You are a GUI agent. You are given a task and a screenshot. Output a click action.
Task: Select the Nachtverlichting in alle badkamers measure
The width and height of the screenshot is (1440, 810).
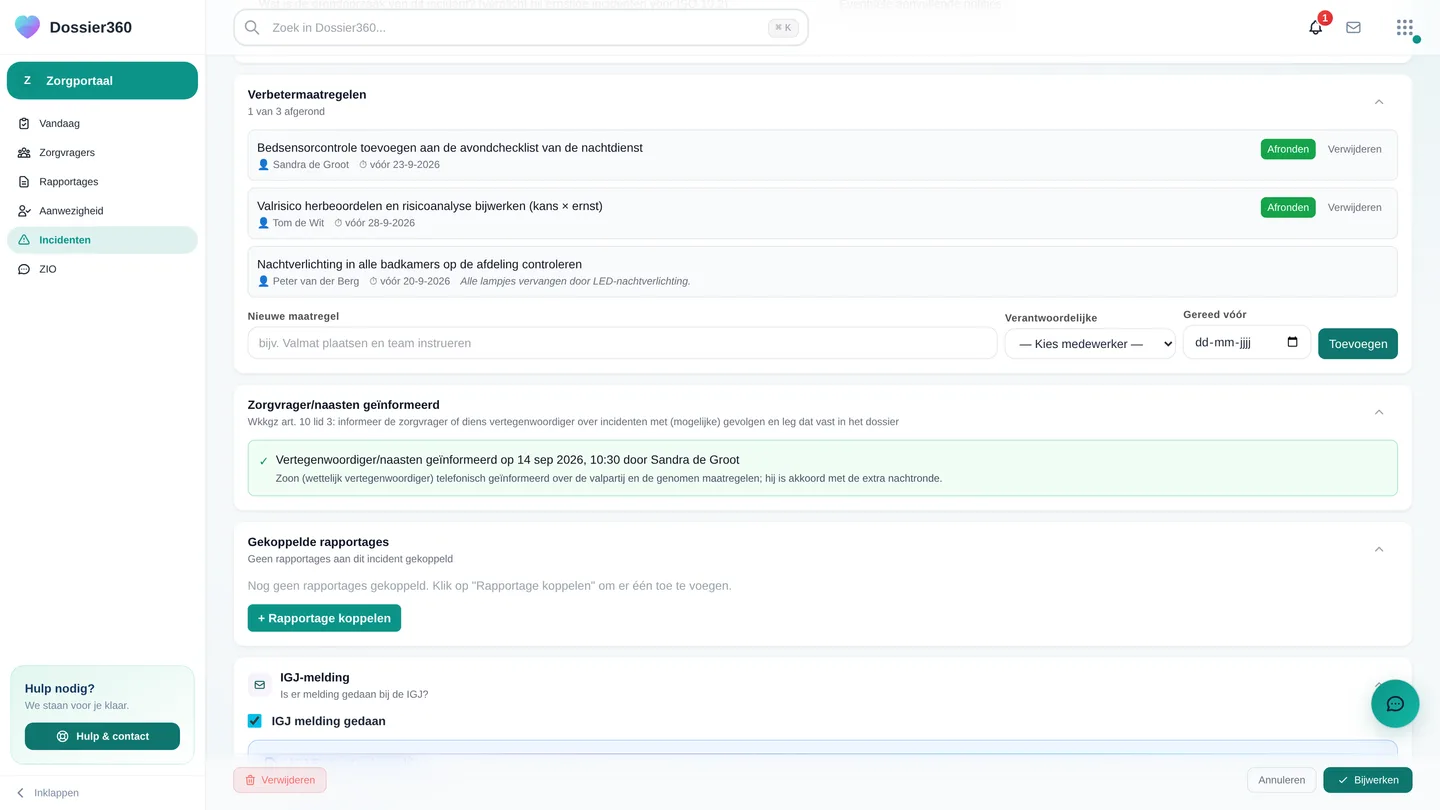pos(822,272)
